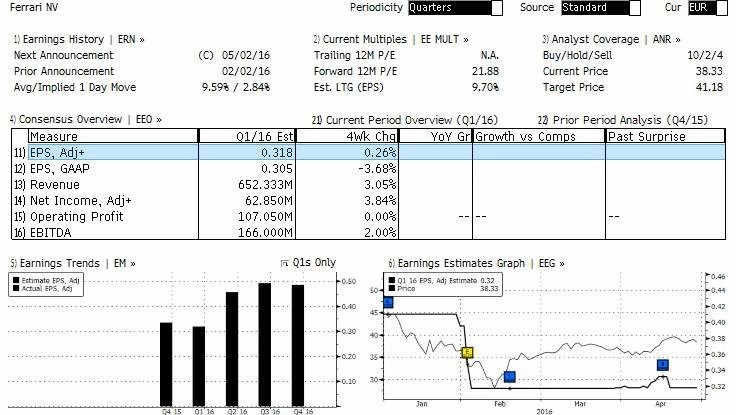The width and height of the screenshot is (736, 415).
Task: Click the Buy/Hold/Sell value 10/2/4
Action: pos(705,55)
